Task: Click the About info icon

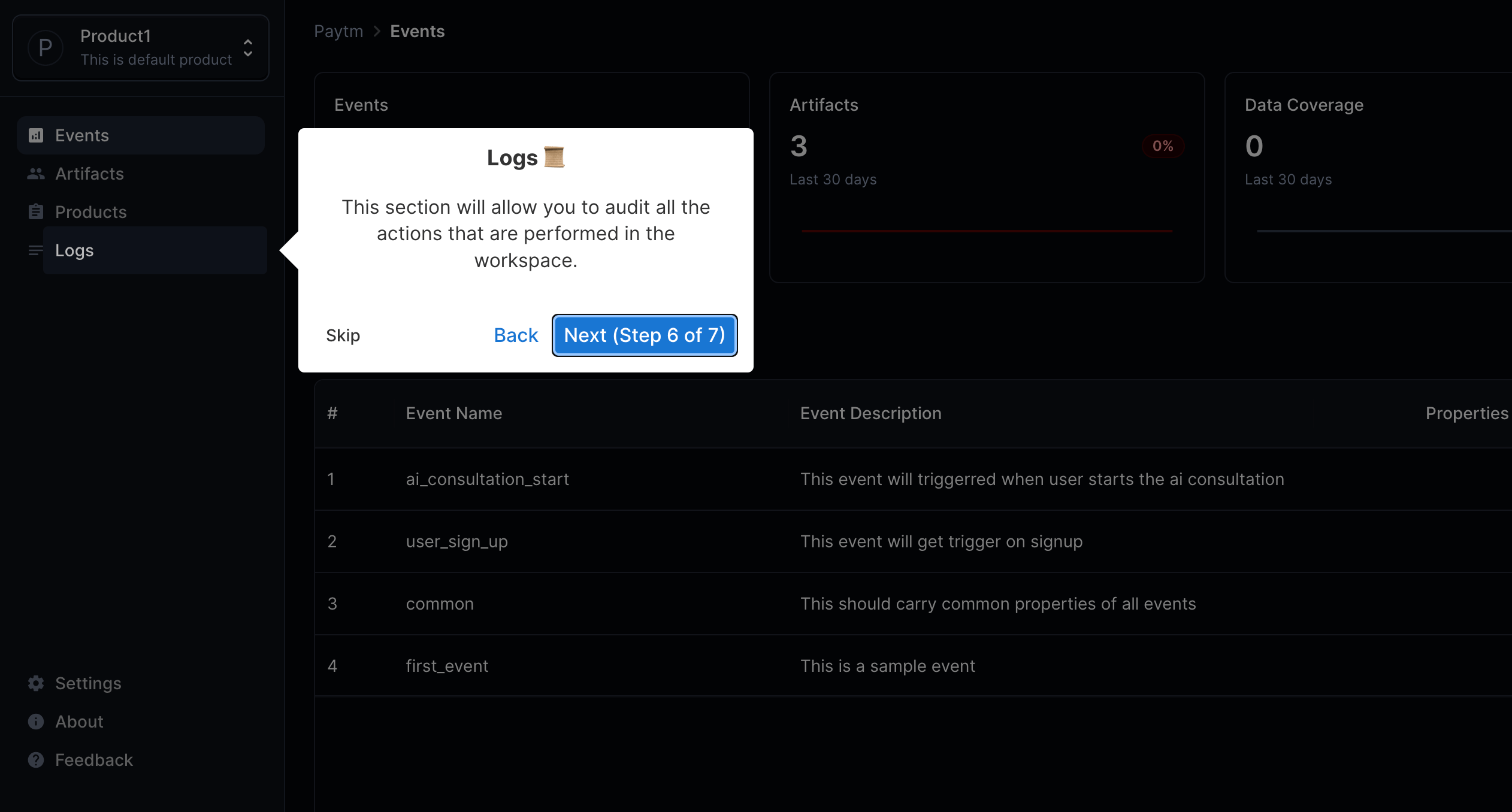Action: (x=36, y=722)
